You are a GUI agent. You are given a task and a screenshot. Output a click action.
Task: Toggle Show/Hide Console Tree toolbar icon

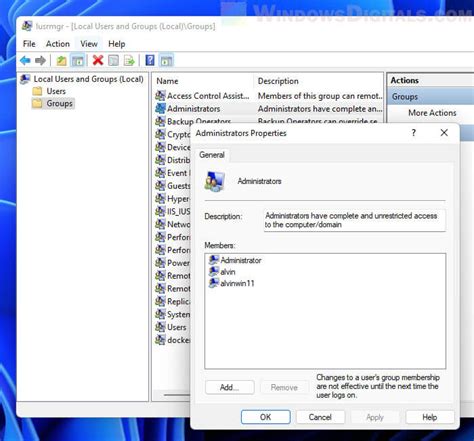coord(78,61)
